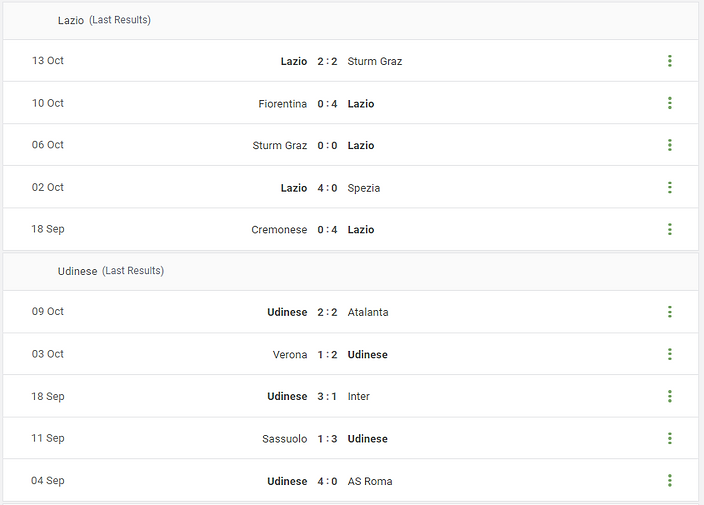Click three-dot icon for Verona vs Udinese match
704x505 pixels.
pyautogui.click(x=669, y=354)
